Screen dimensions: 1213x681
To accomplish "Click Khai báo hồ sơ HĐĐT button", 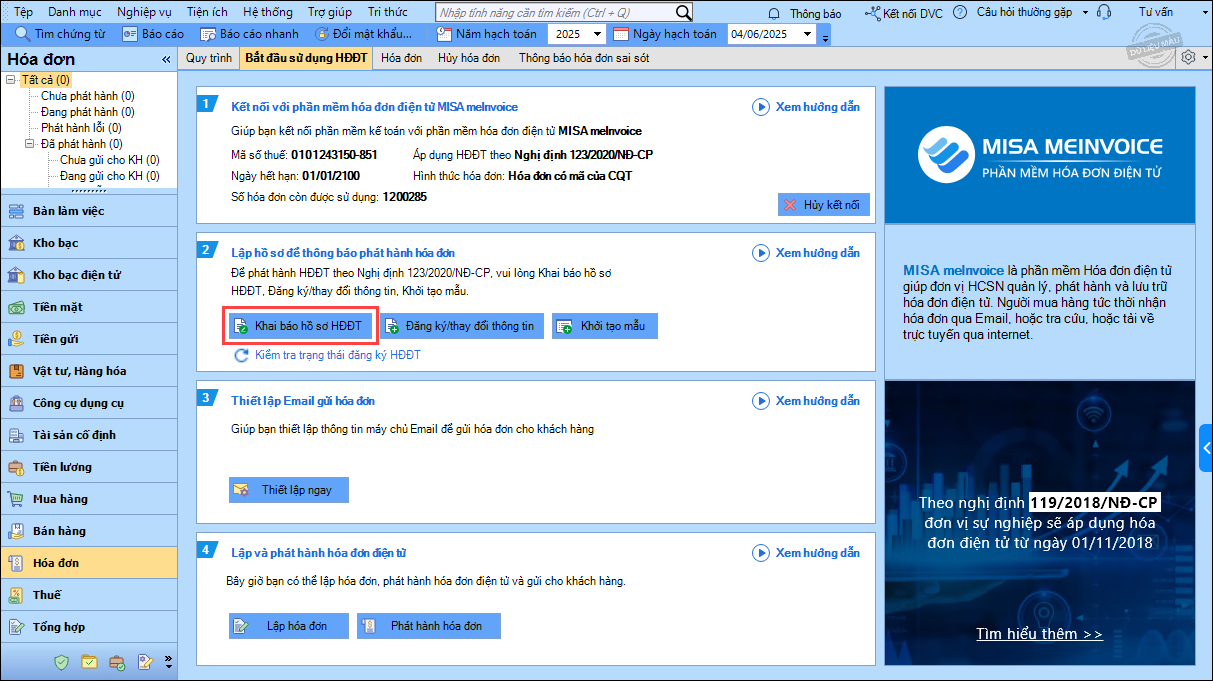I will coord(300,326).
